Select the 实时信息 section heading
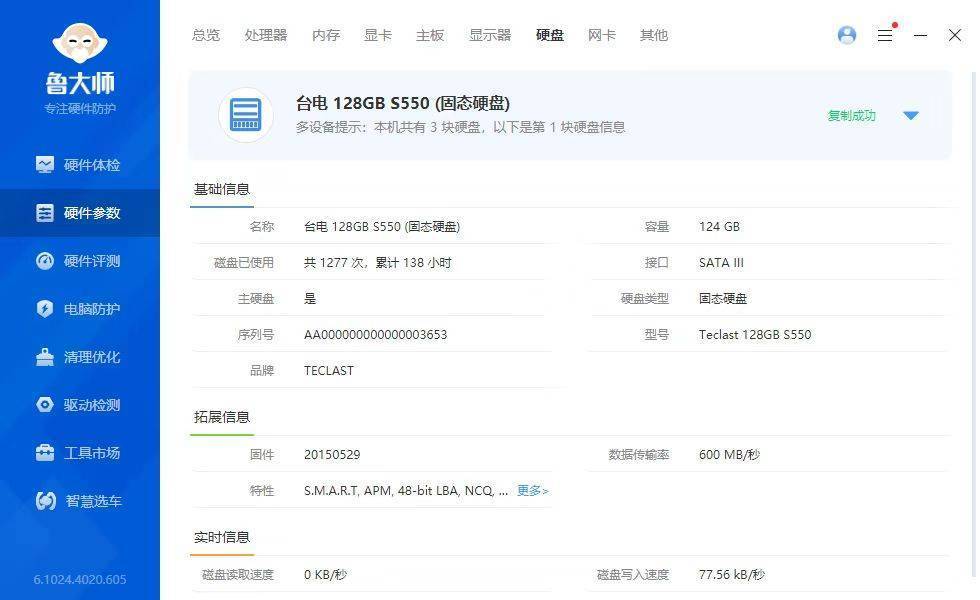The image size is (980, 600). coord(222,537)
